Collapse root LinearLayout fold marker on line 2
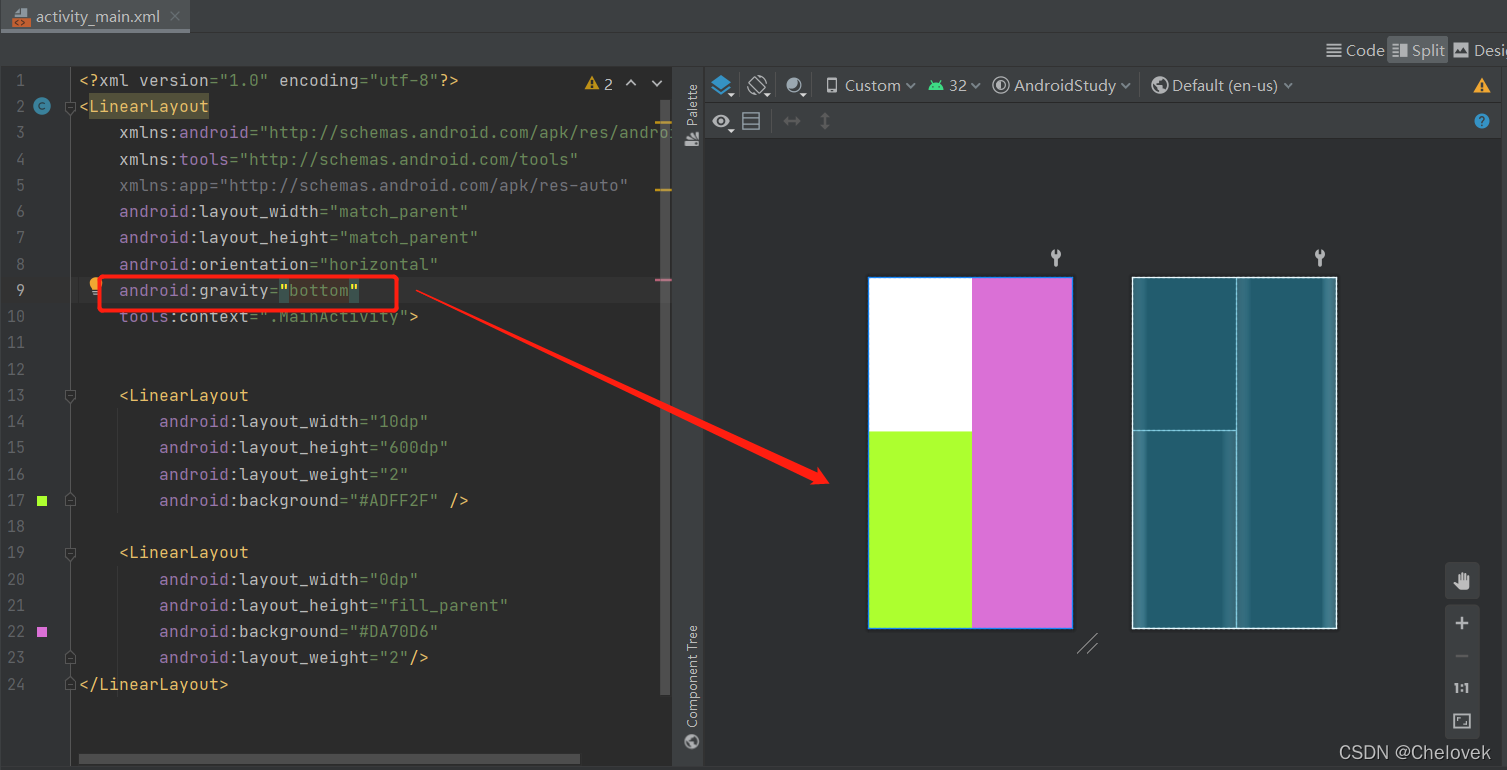Screen dimensions: 1507x770 tap(70, 107)
